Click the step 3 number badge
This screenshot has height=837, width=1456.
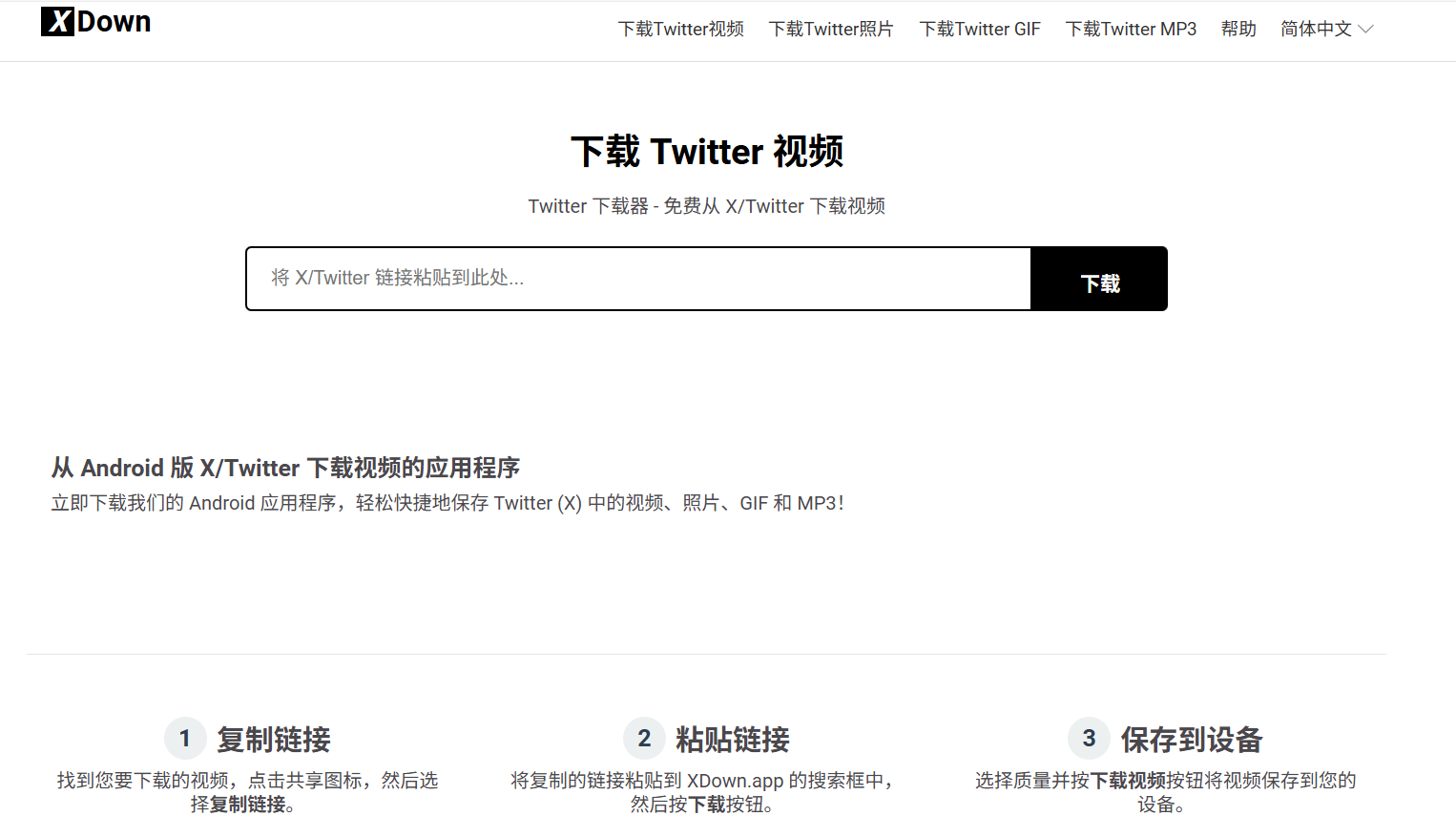[1089, 738]
